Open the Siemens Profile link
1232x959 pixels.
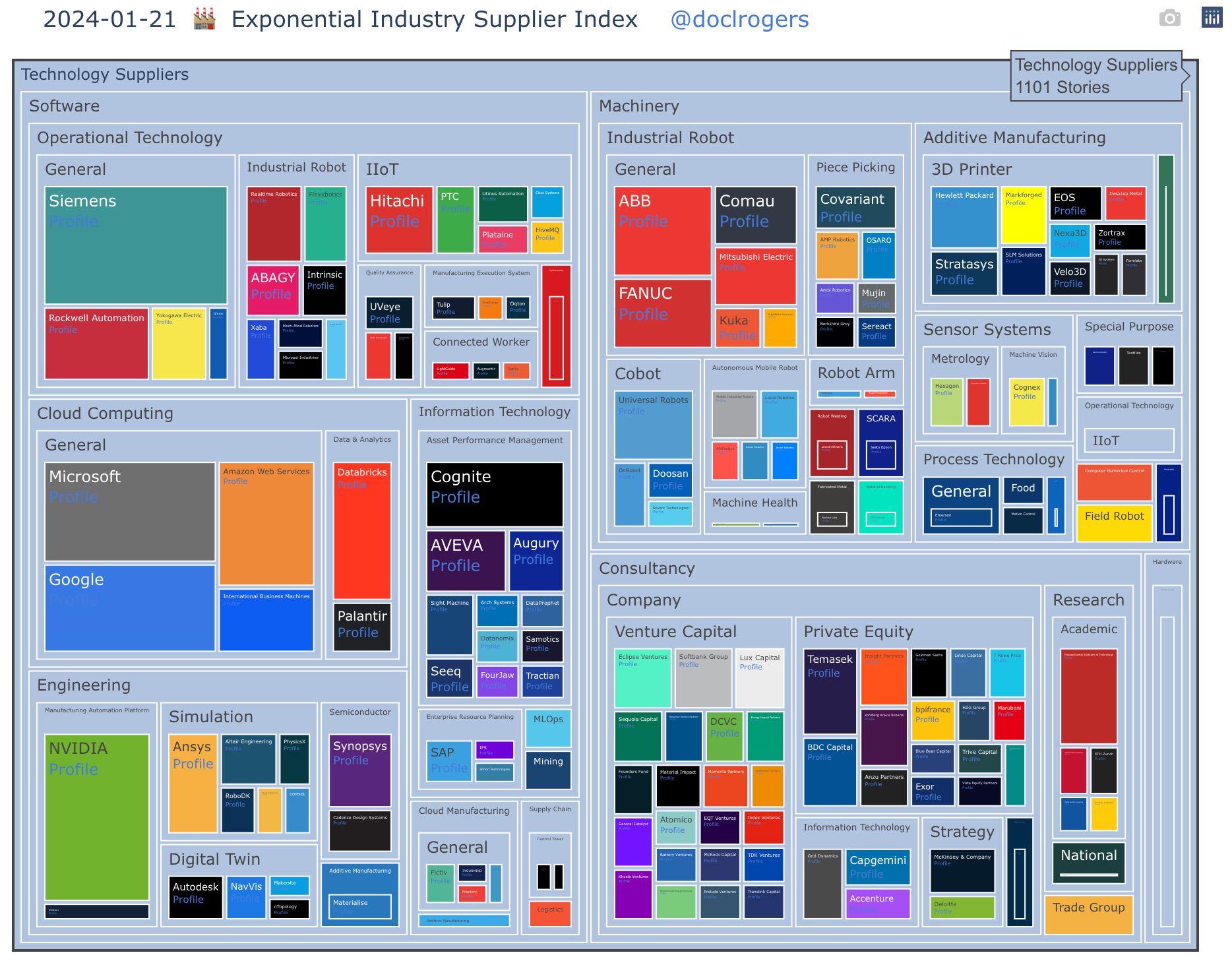click(x=73, y=221)
